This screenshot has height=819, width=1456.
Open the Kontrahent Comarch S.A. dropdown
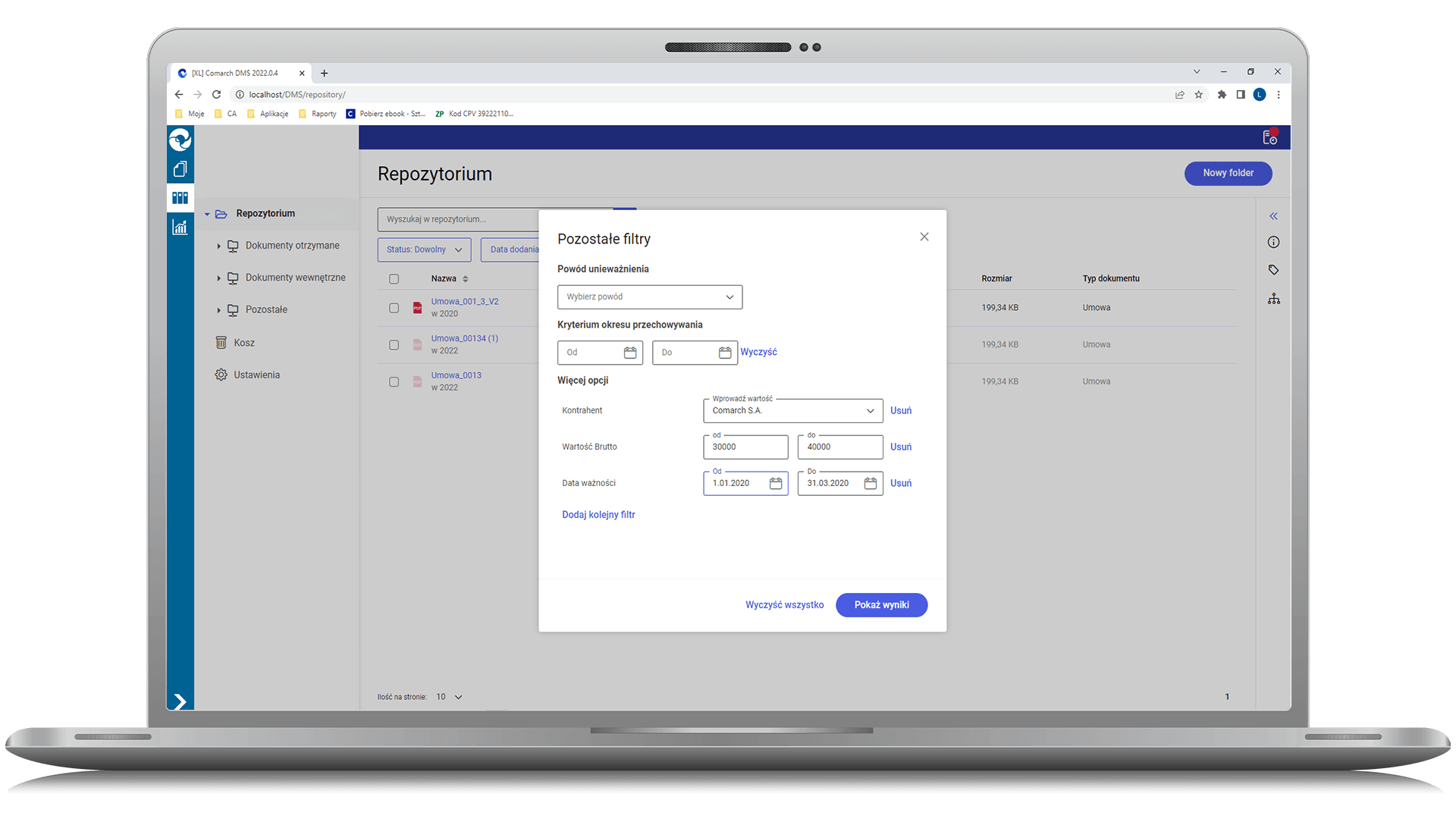tap(792, 411)
